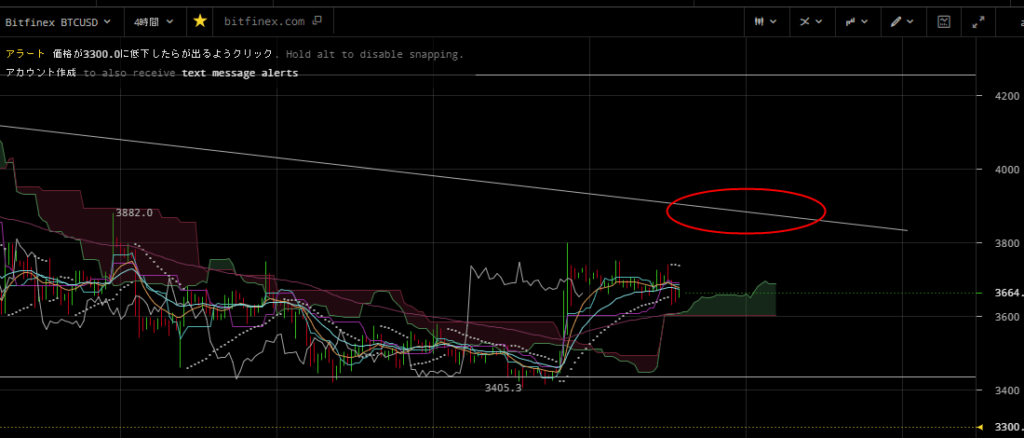The image size is (1024, 438).
Task: Click the yellow アラート label
Action: tap(24, 55)
